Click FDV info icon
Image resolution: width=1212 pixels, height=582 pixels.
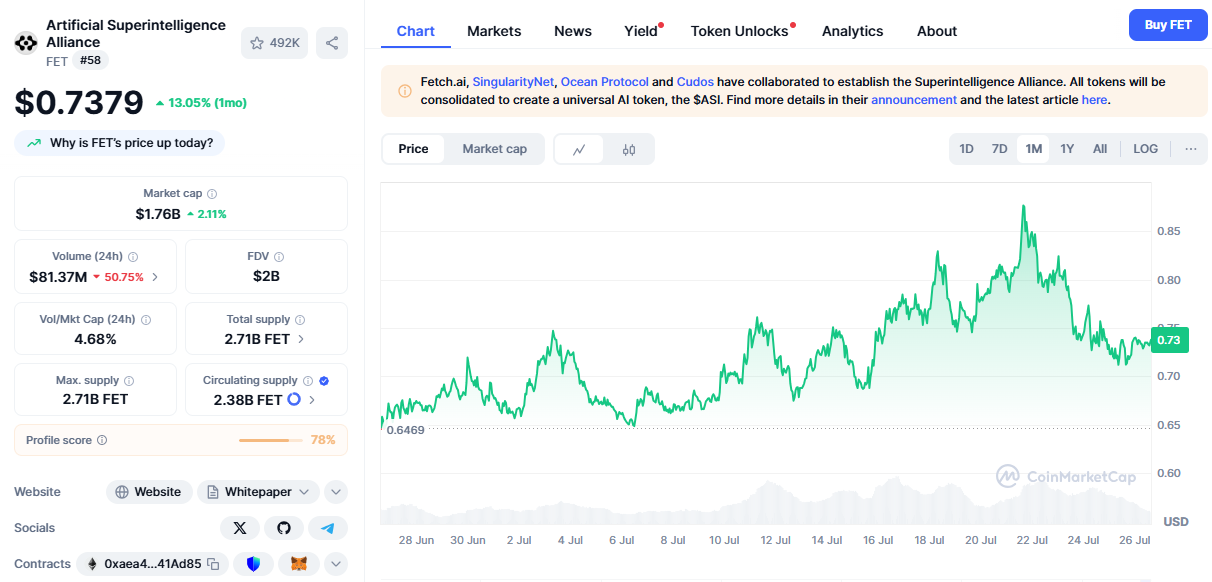tap(279, 257)
